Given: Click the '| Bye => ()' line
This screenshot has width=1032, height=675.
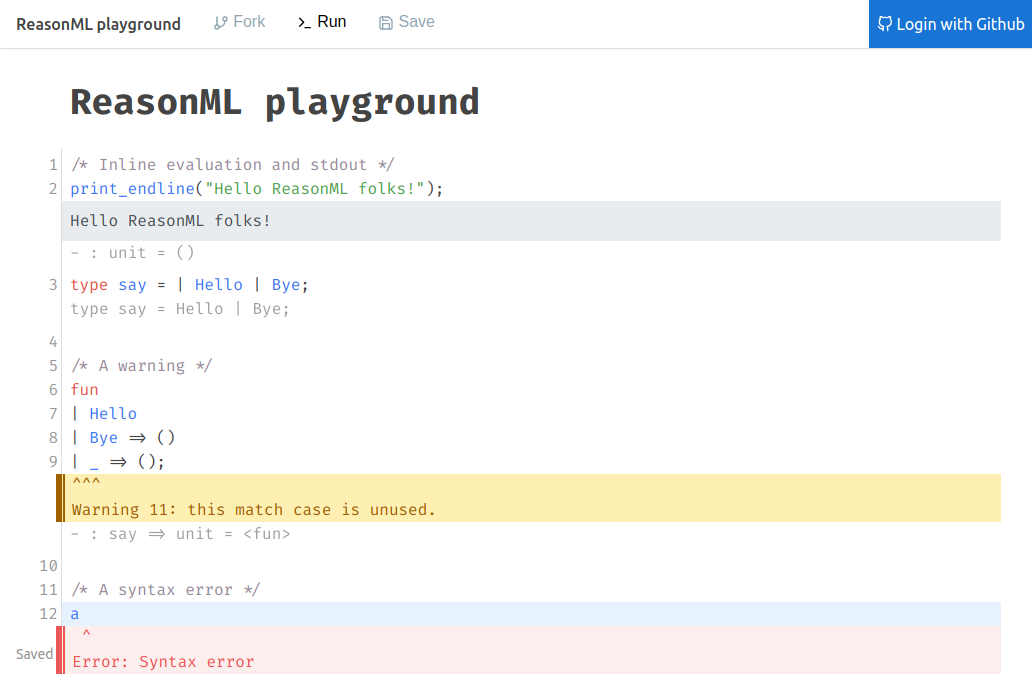Looking at the screenshot, I should (123, 438).
